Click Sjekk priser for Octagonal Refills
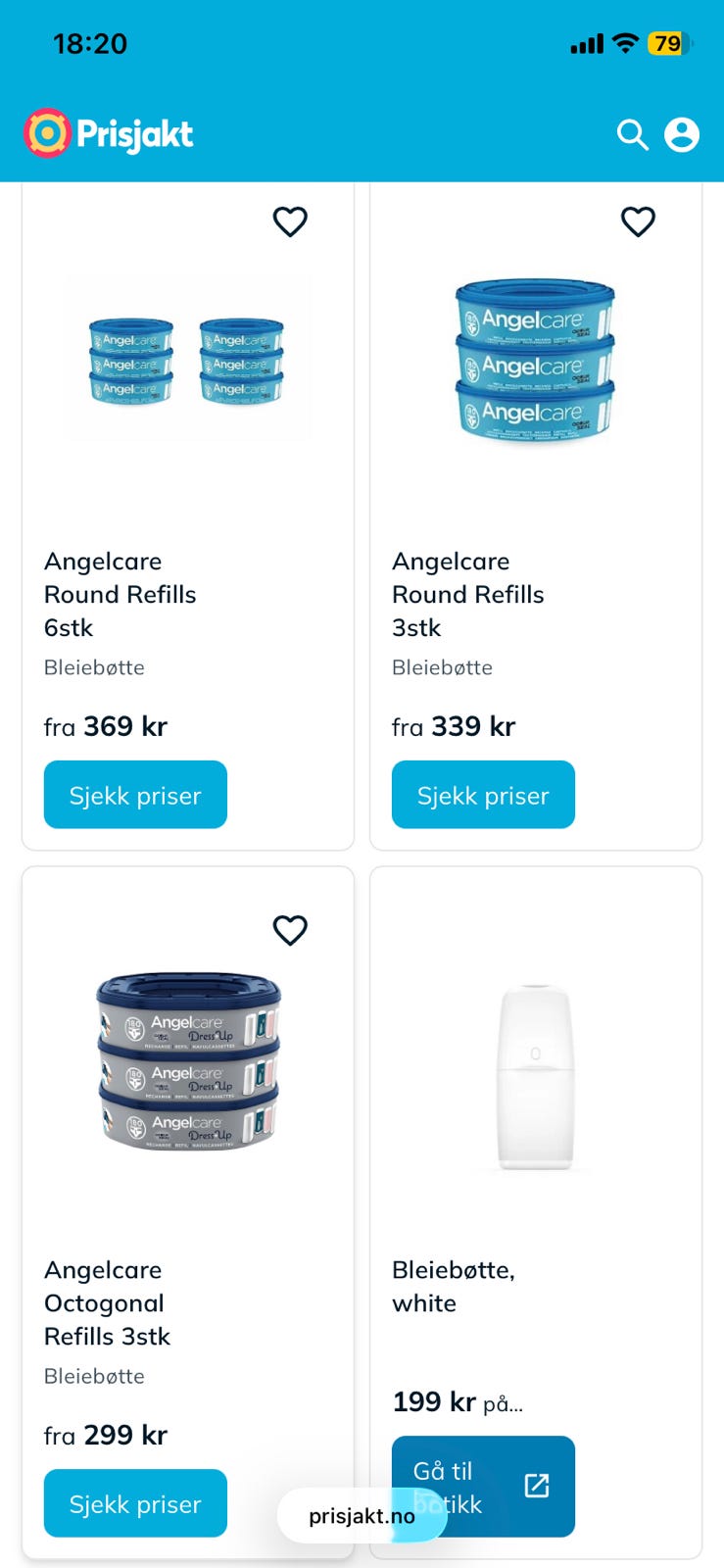This screenshot has width=724, height=1568. tap(135, 1503)
